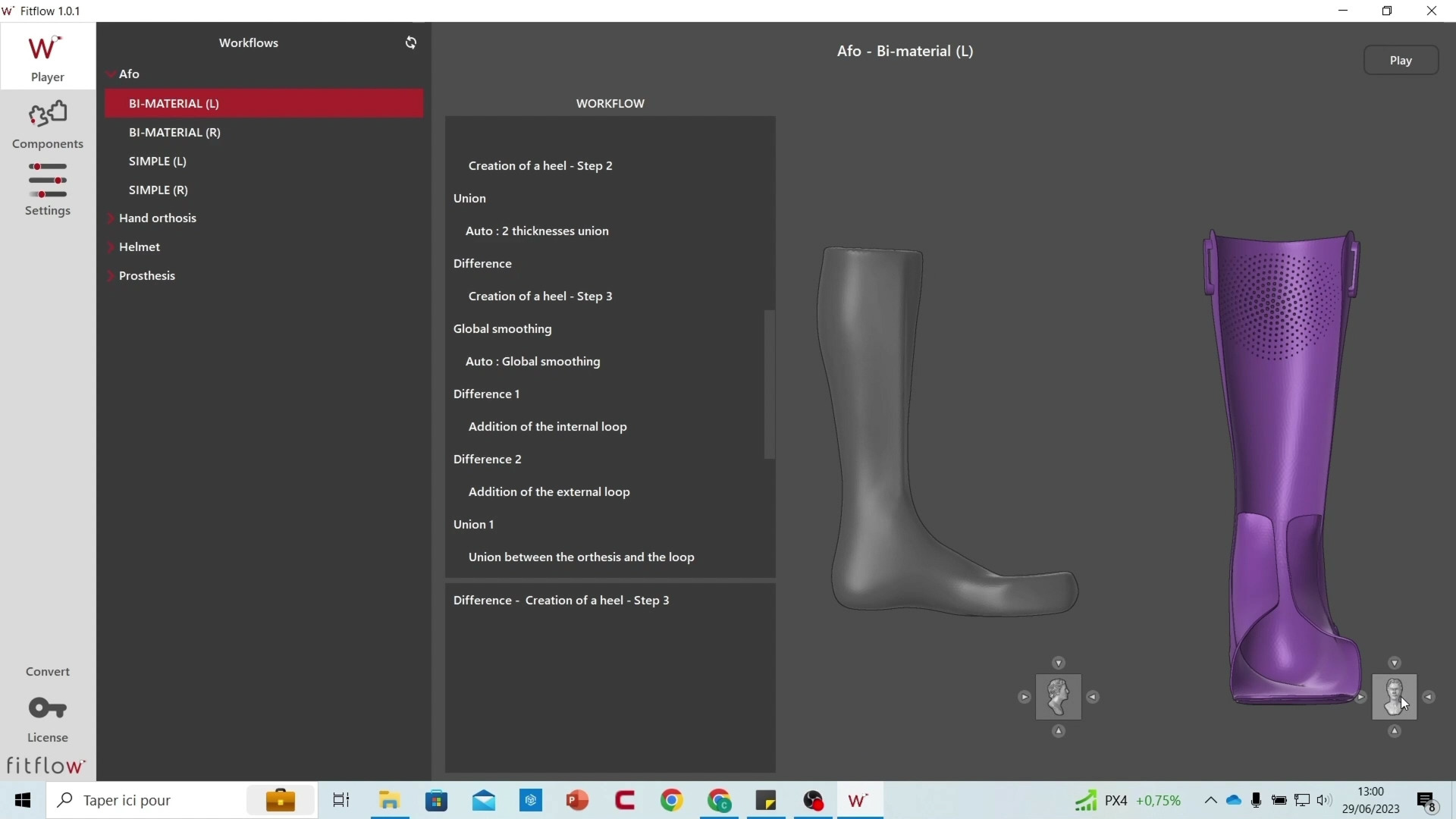Viewport: 1456px width, 819px height.
Task: Open notification center icon
Action: click(1429, 801)
